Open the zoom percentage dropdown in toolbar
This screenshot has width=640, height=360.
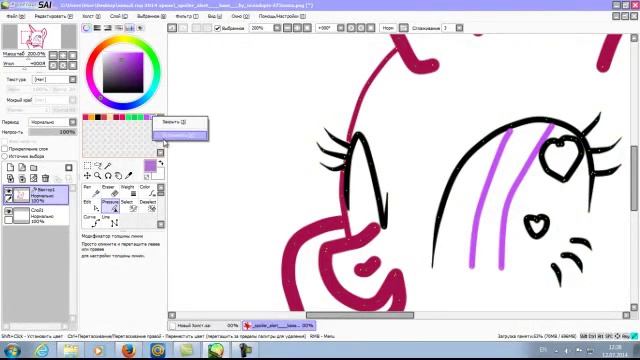click(x=277, y=28)
